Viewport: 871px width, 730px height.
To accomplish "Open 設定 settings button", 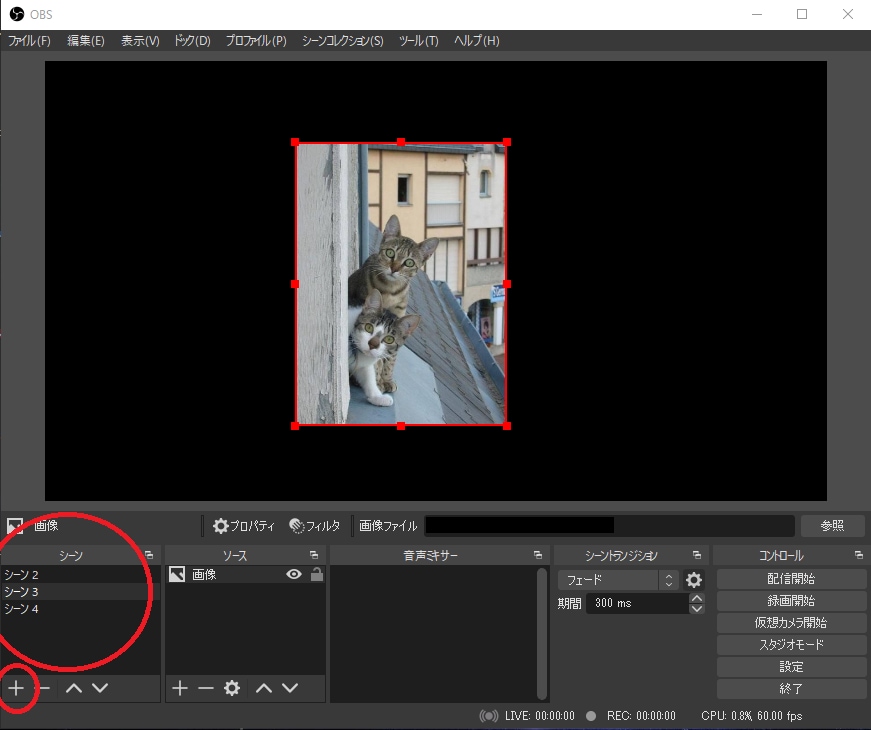I will (x=791, y=667).
